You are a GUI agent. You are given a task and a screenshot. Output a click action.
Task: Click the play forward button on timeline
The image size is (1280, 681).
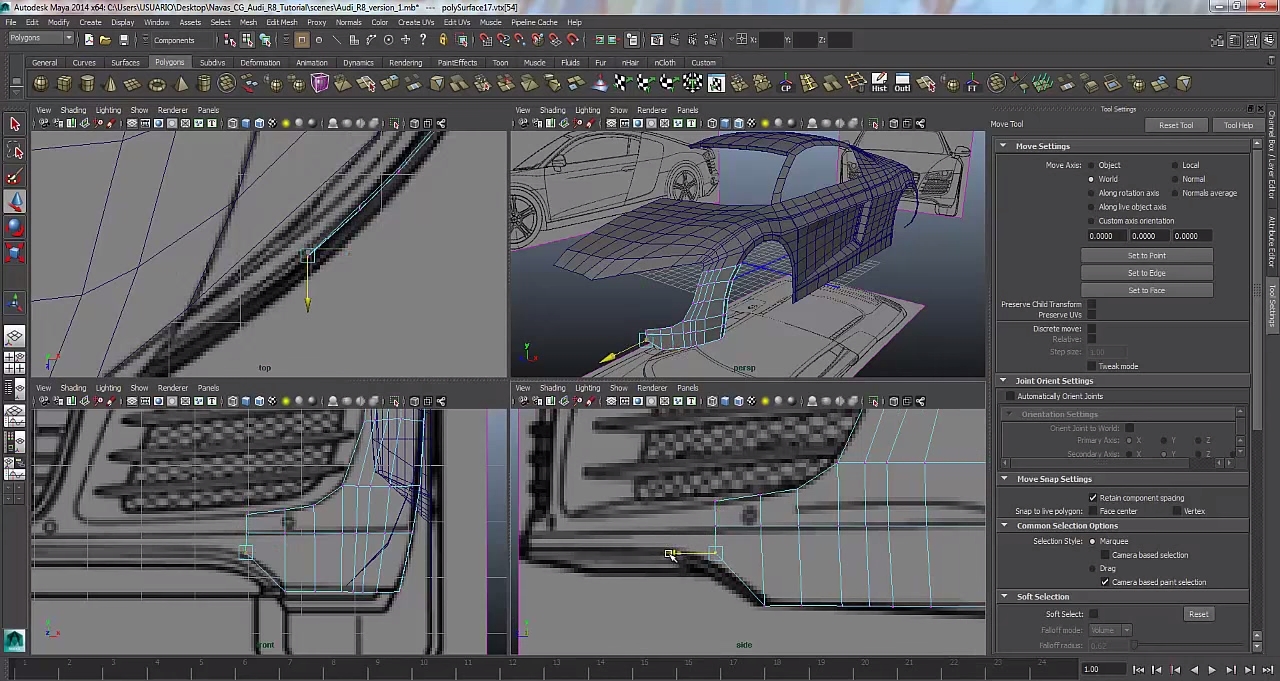[x=1211, y=670]
